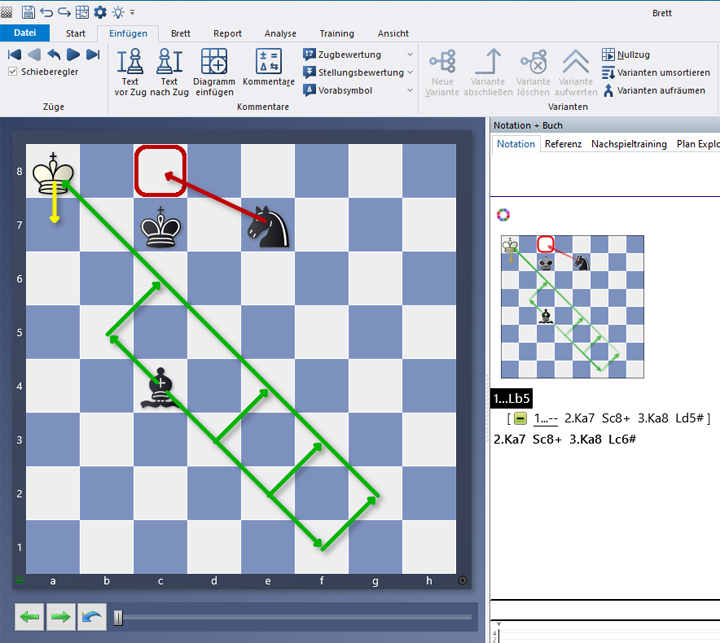Jump to the start of the game
Viewport: 720px width, 643px height.
tap(14, 54)
